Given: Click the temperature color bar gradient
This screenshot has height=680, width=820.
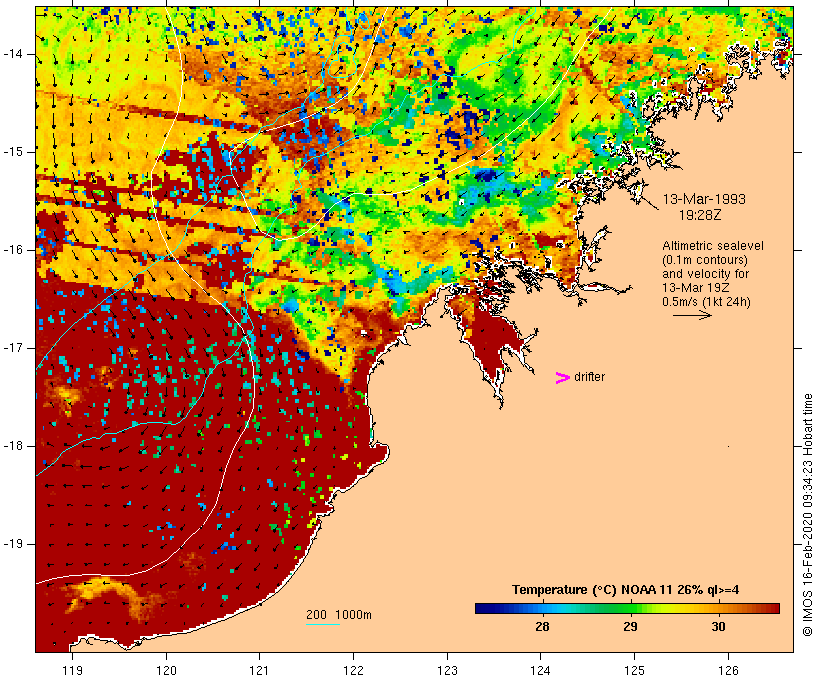Looking at the screenshot, I should click(627, 608).
